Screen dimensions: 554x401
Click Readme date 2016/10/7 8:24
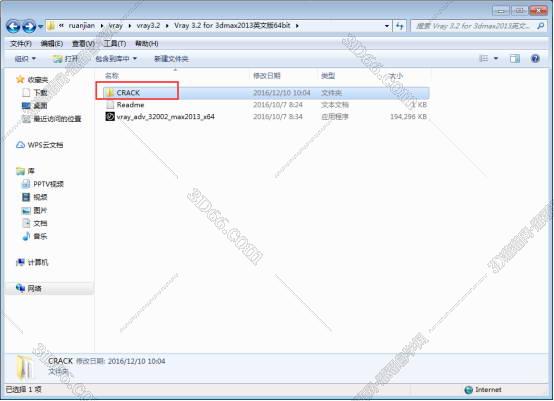click(278, 105)
